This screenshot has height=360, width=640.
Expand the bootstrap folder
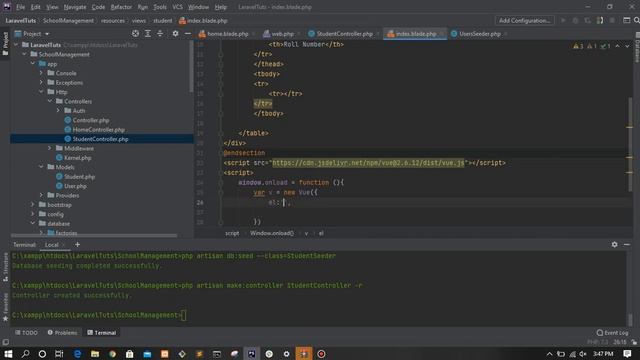33,205
